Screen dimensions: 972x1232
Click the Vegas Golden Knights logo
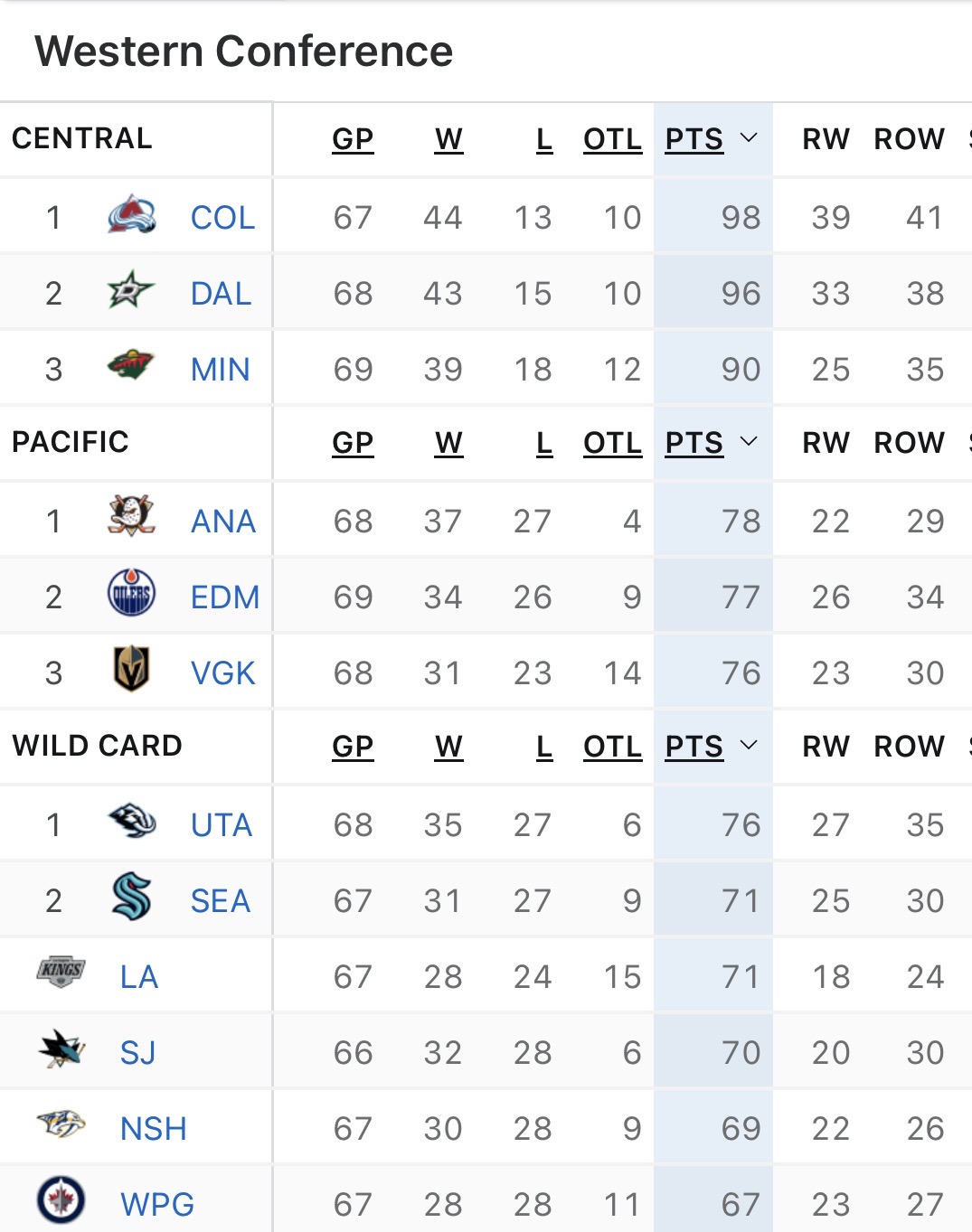click(131, 670)
